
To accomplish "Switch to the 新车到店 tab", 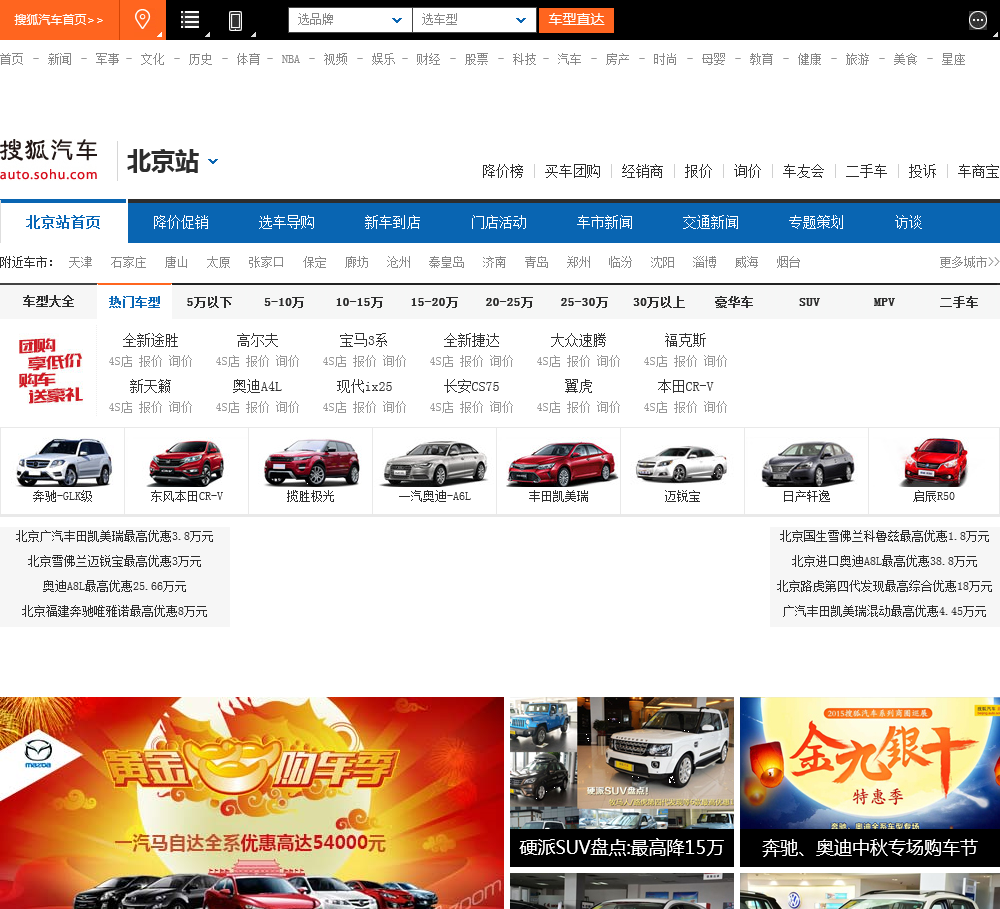I will pos(393,223).
